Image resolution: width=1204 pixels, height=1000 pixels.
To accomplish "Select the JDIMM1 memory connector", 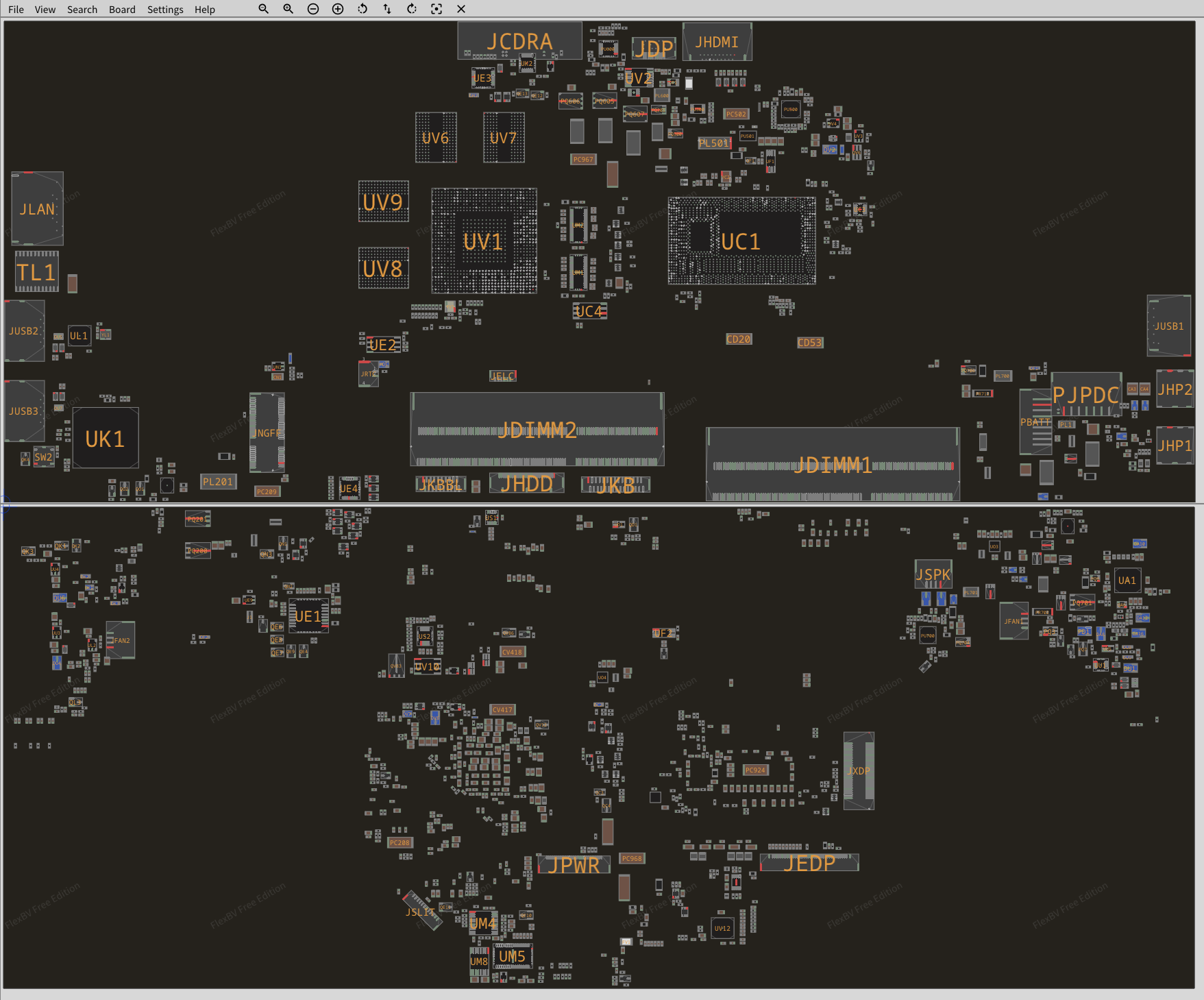I will coord(833,465).
